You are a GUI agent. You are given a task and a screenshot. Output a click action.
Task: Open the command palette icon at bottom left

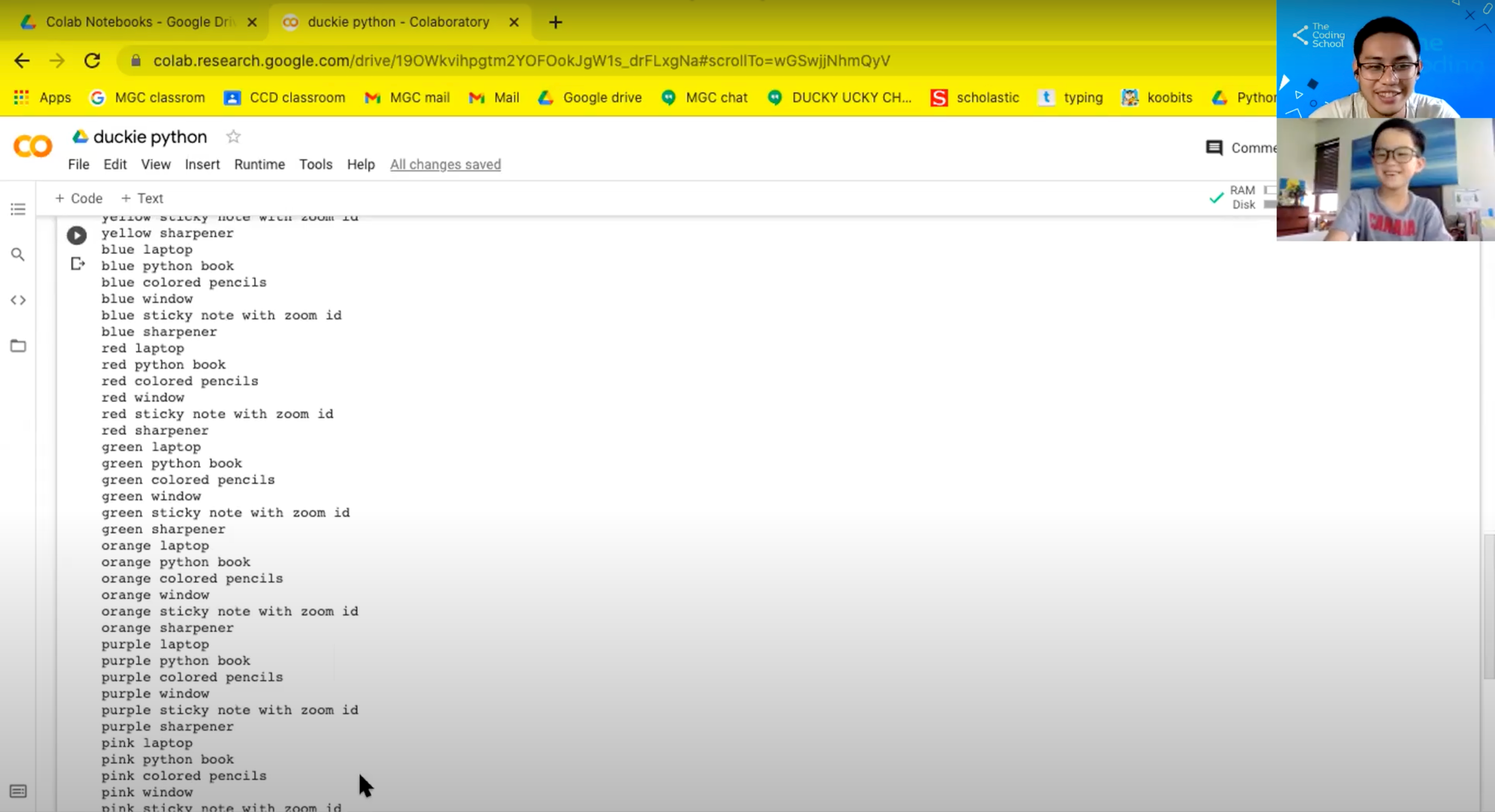click(18, 791)
